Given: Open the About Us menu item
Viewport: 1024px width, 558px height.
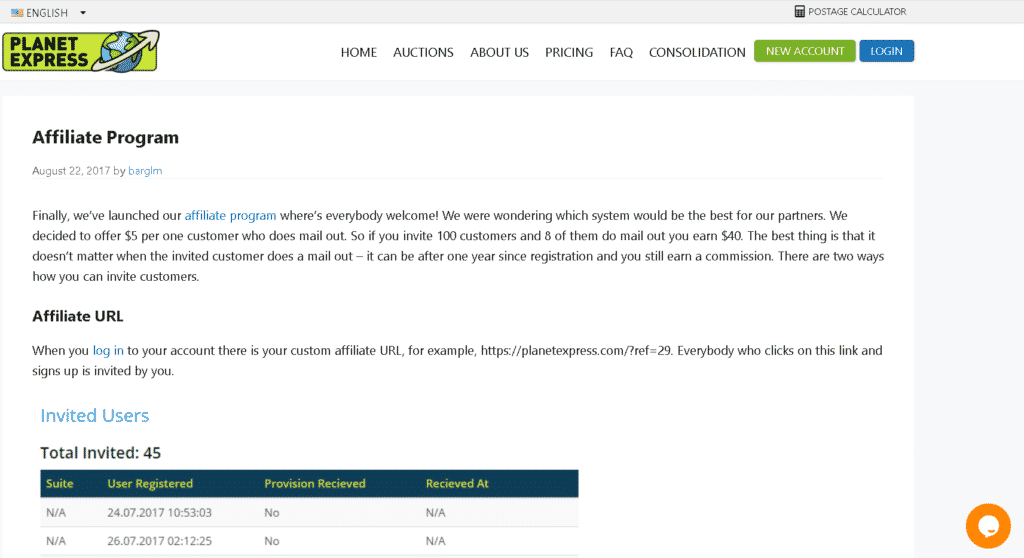Looking at the screenshot, I should tap(500, 52).
